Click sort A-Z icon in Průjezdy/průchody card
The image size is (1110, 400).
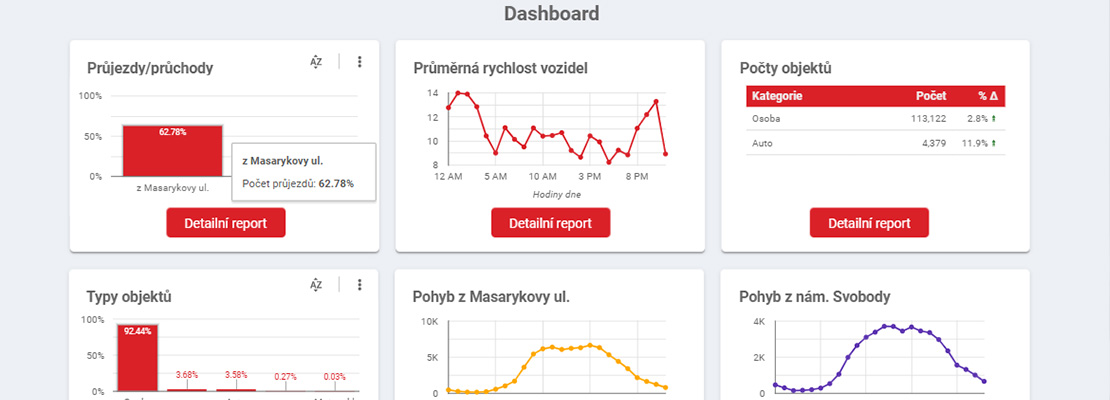[x=316, y=62]
